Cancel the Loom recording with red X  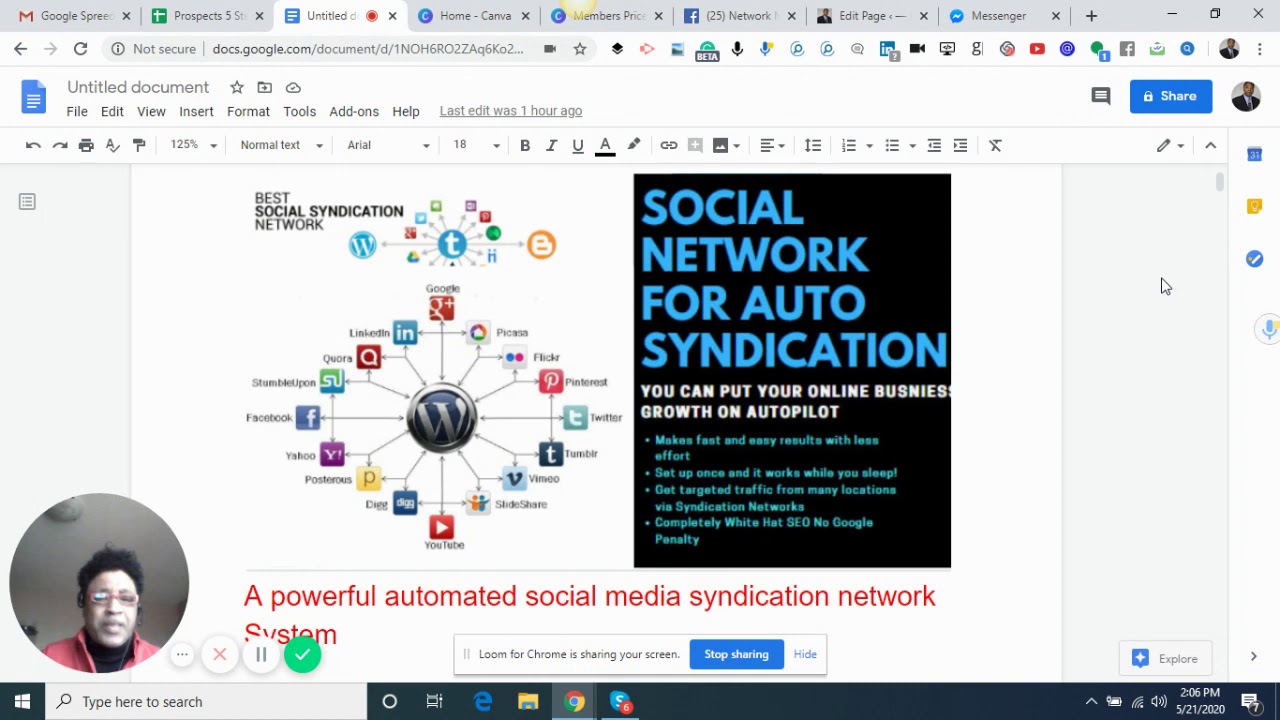(x=220, y=655)
